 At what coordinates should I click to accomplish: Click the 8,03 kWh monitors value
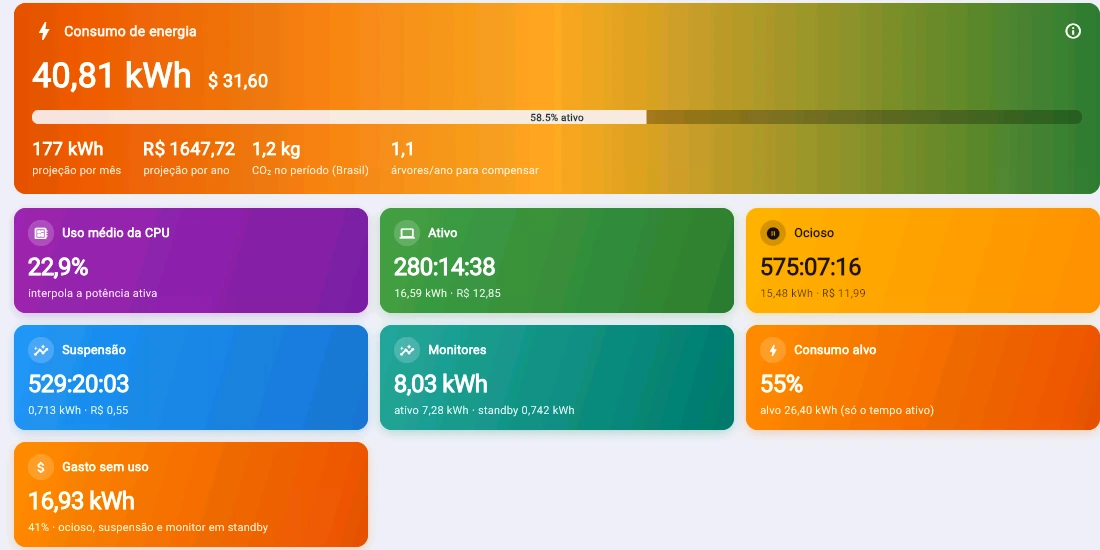pyautogui.click(x=441, y=384)
